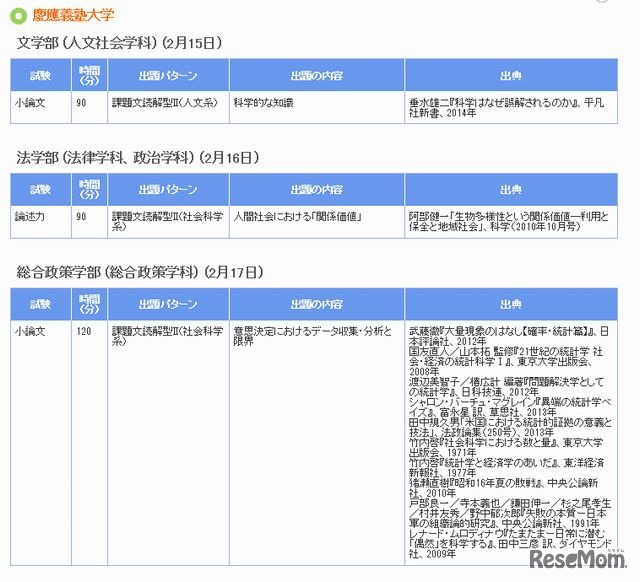
Task: Click 出典 header in the 総合政策学部 table
Action: pos(511,304)
